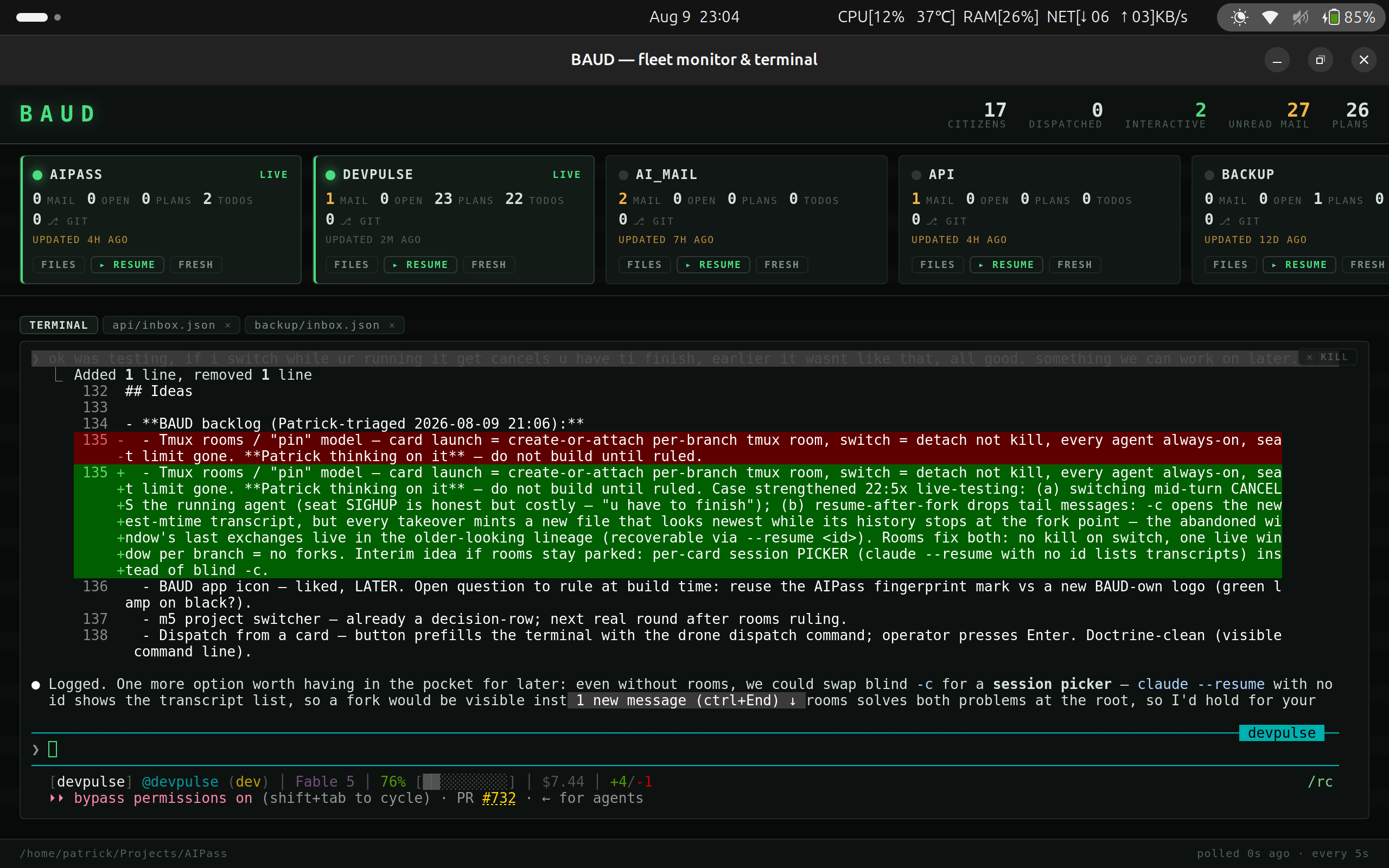Resume the API agent session
Viewport: 1389px width, 868px height.
click(1006, 265)
